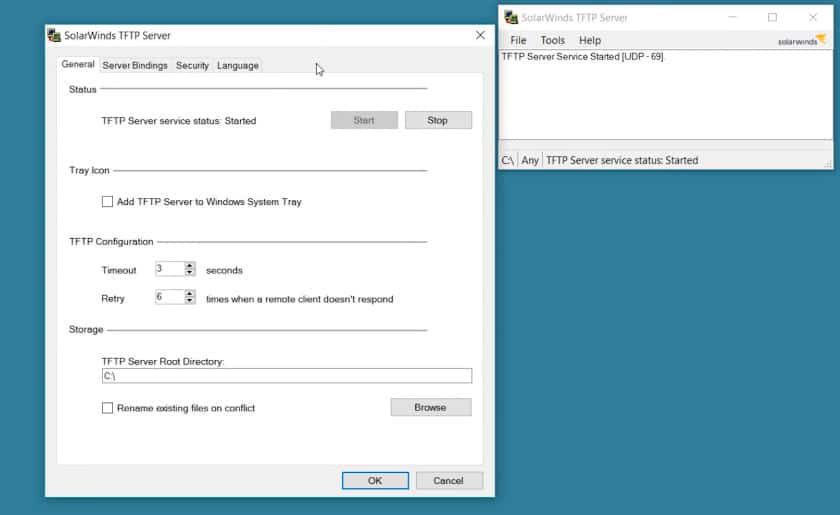
Task: Click the TFTP Server Root Directory field
Action: pos(287,376)
